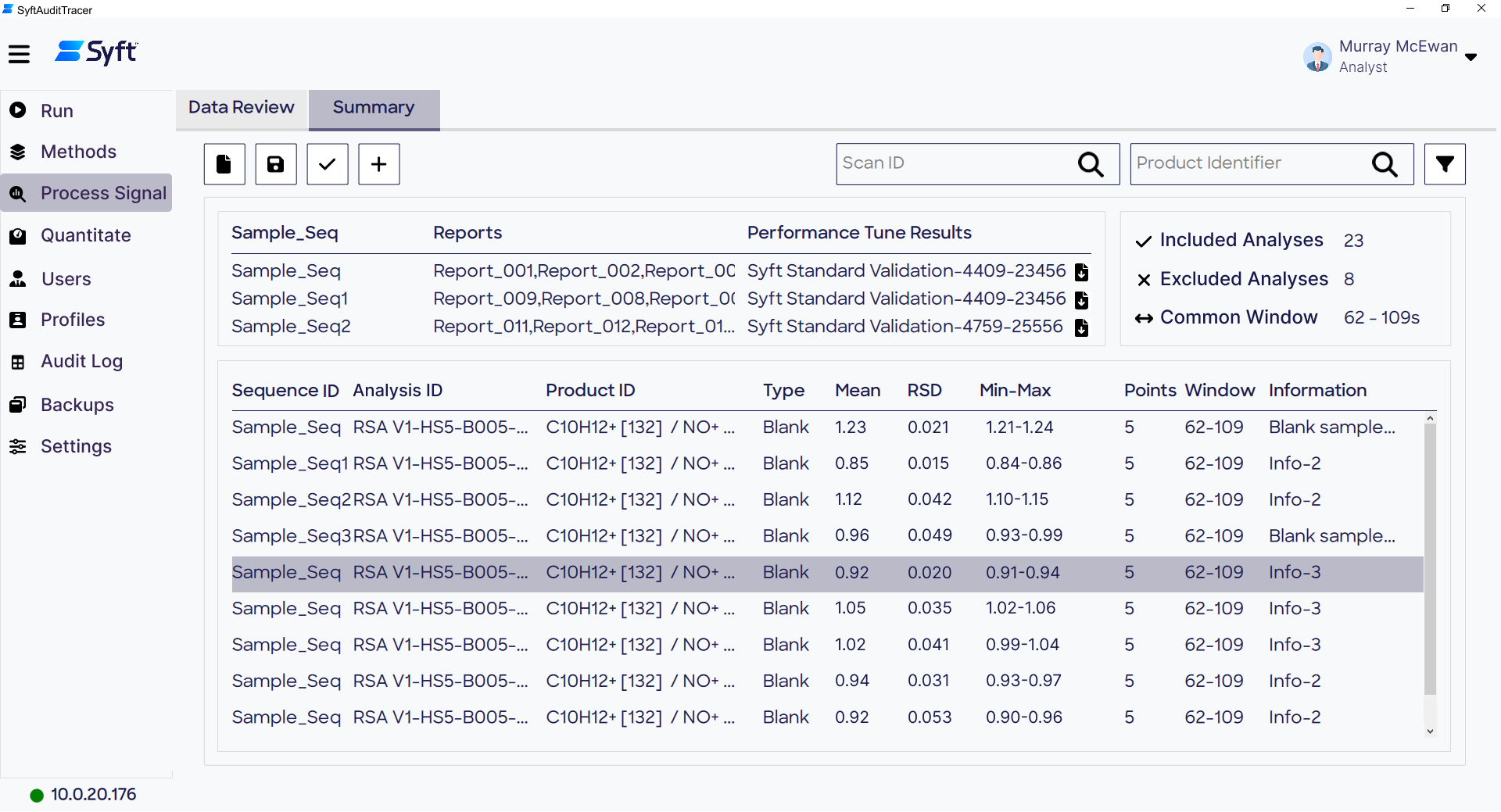Open the Quantitate page

[x=86, y=235]
